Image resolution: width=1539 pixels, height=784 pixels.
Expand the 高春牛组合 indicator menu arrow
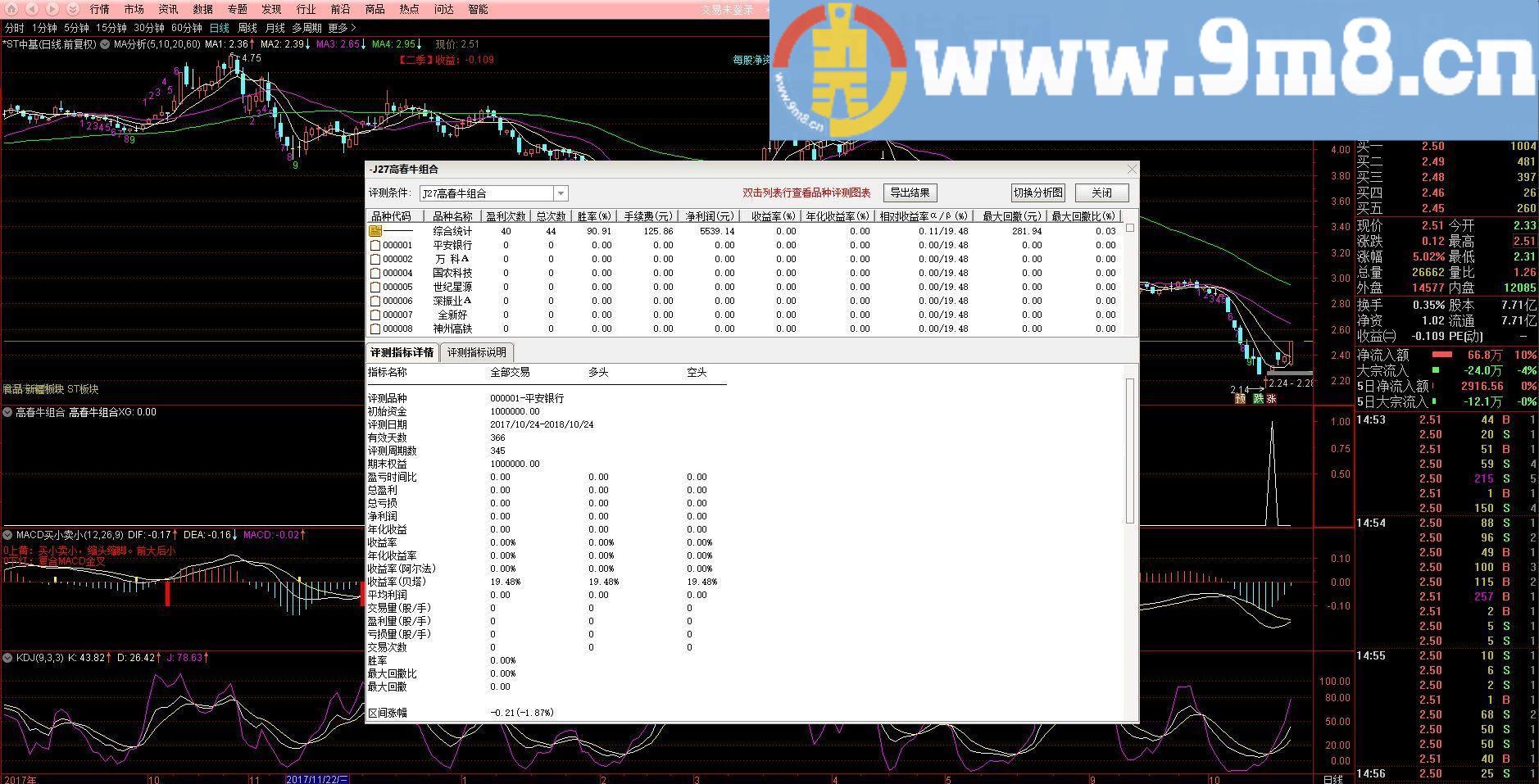pyautogui.click(x=7, y=412)
